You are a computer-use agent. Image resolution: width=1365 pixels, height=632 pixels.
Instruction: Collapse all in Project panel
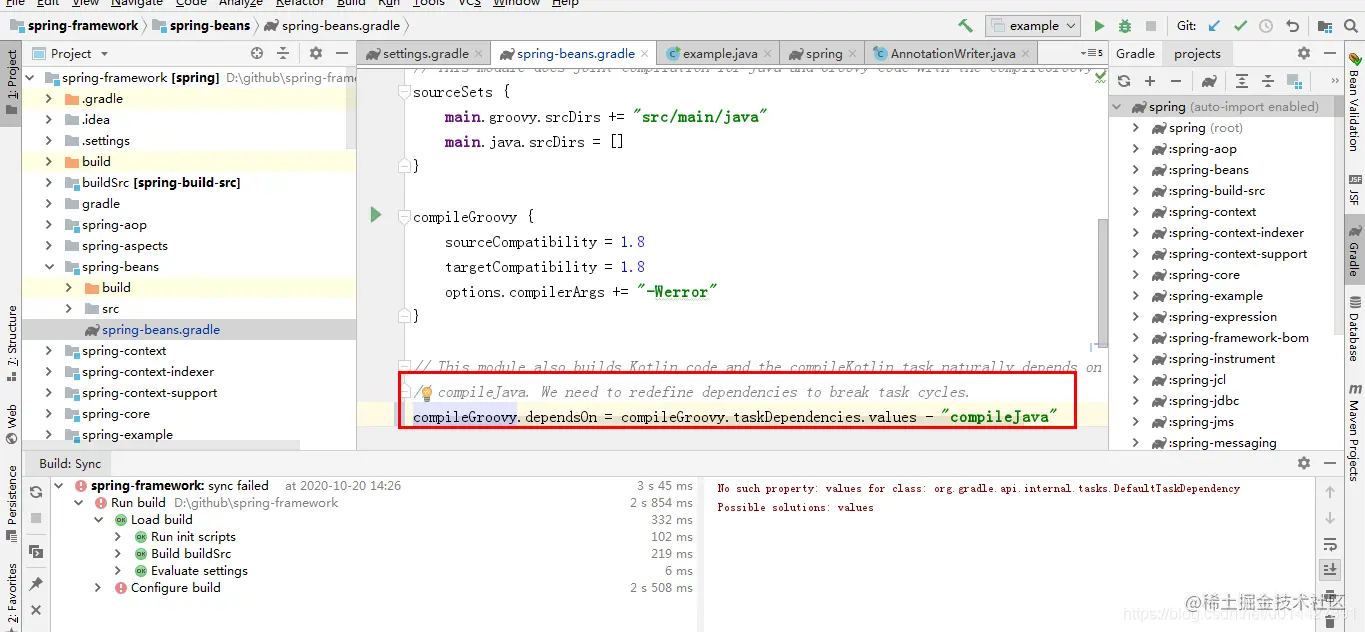(x=283, y=53)
